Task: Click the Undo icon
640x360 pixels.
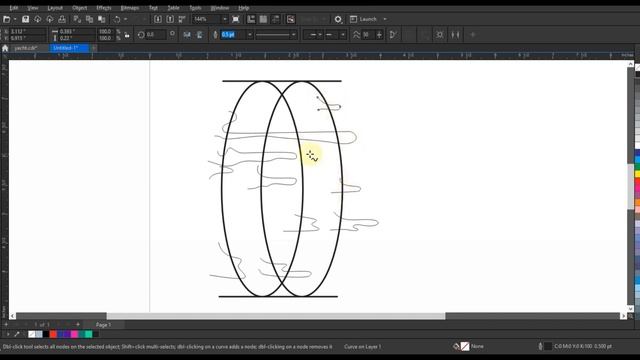Action: 117,19
